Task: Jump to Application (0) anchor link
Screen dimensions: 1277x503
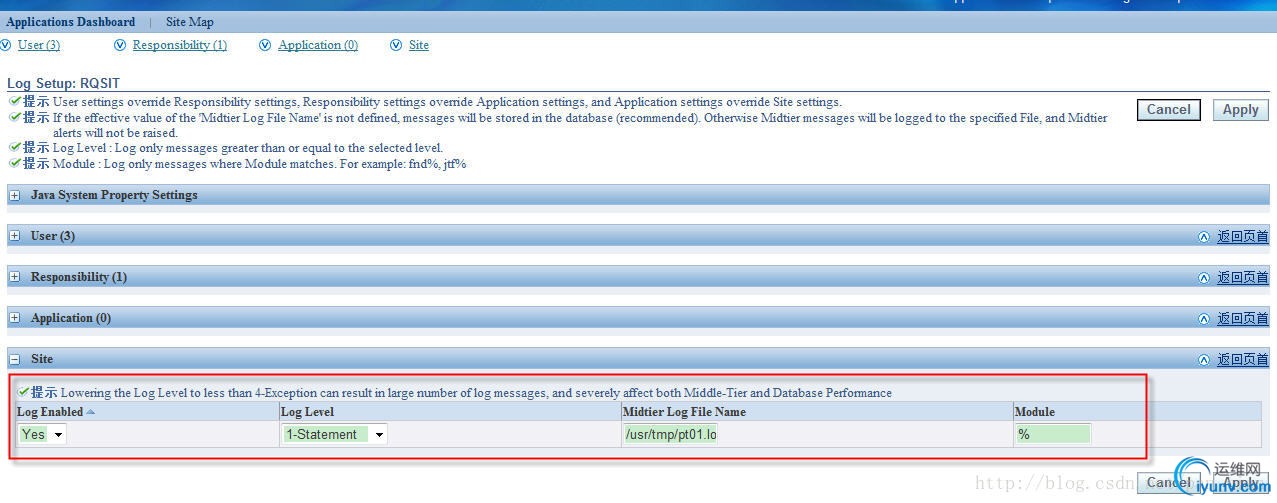Action: pos(318,45)
